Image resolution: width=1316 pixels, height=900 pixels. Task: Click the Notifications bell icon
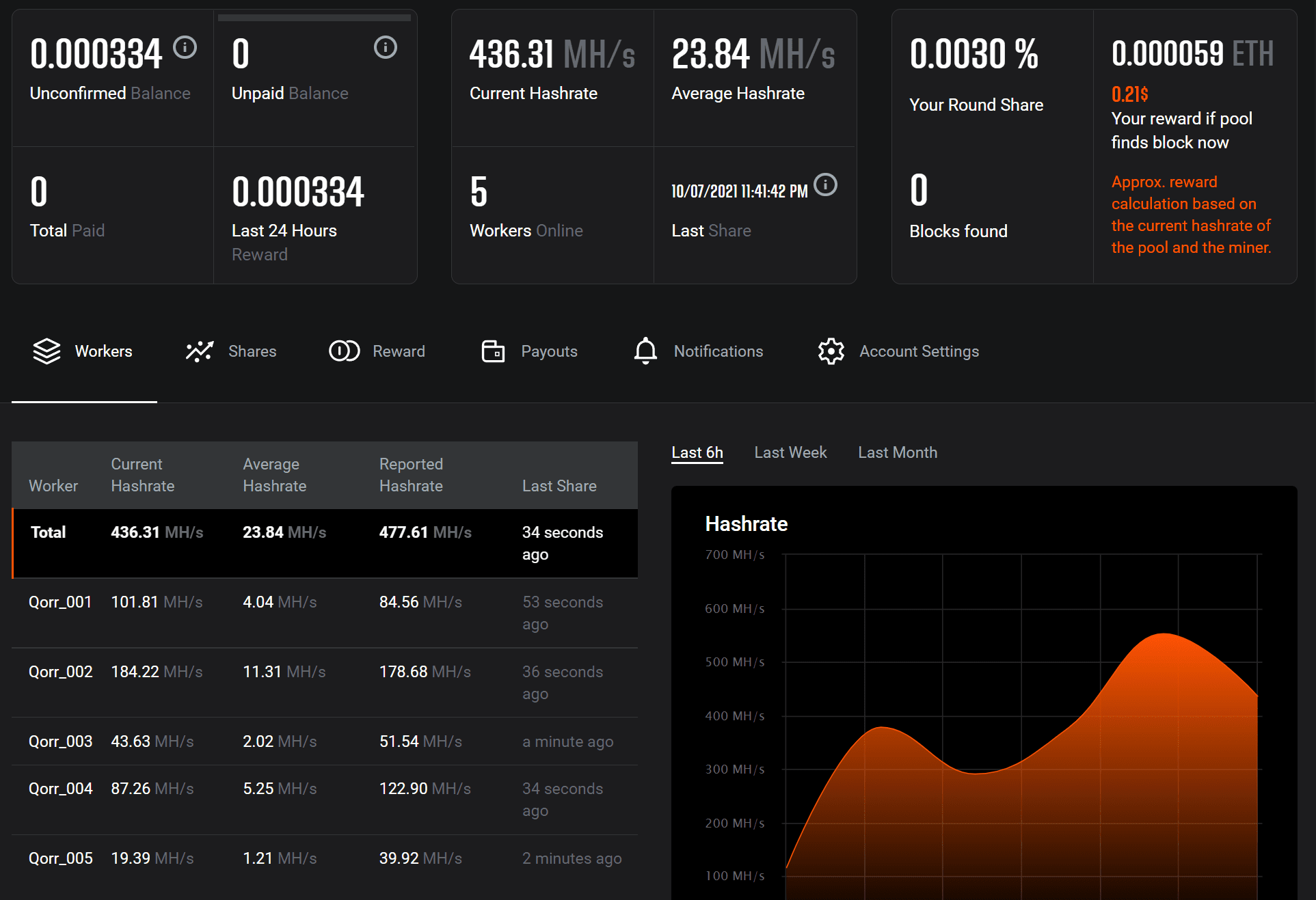(x=645, y=351)
